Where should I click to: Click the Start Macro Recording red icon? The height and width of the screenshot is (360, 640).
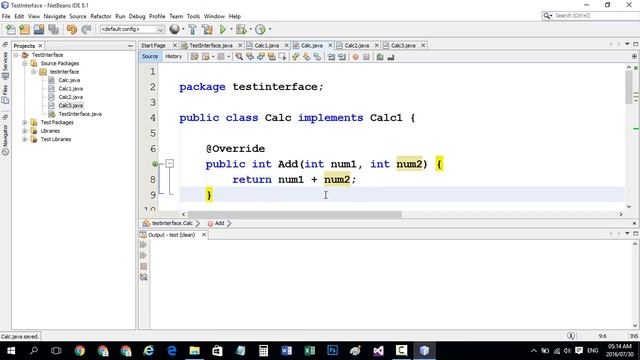pos(356,57)
